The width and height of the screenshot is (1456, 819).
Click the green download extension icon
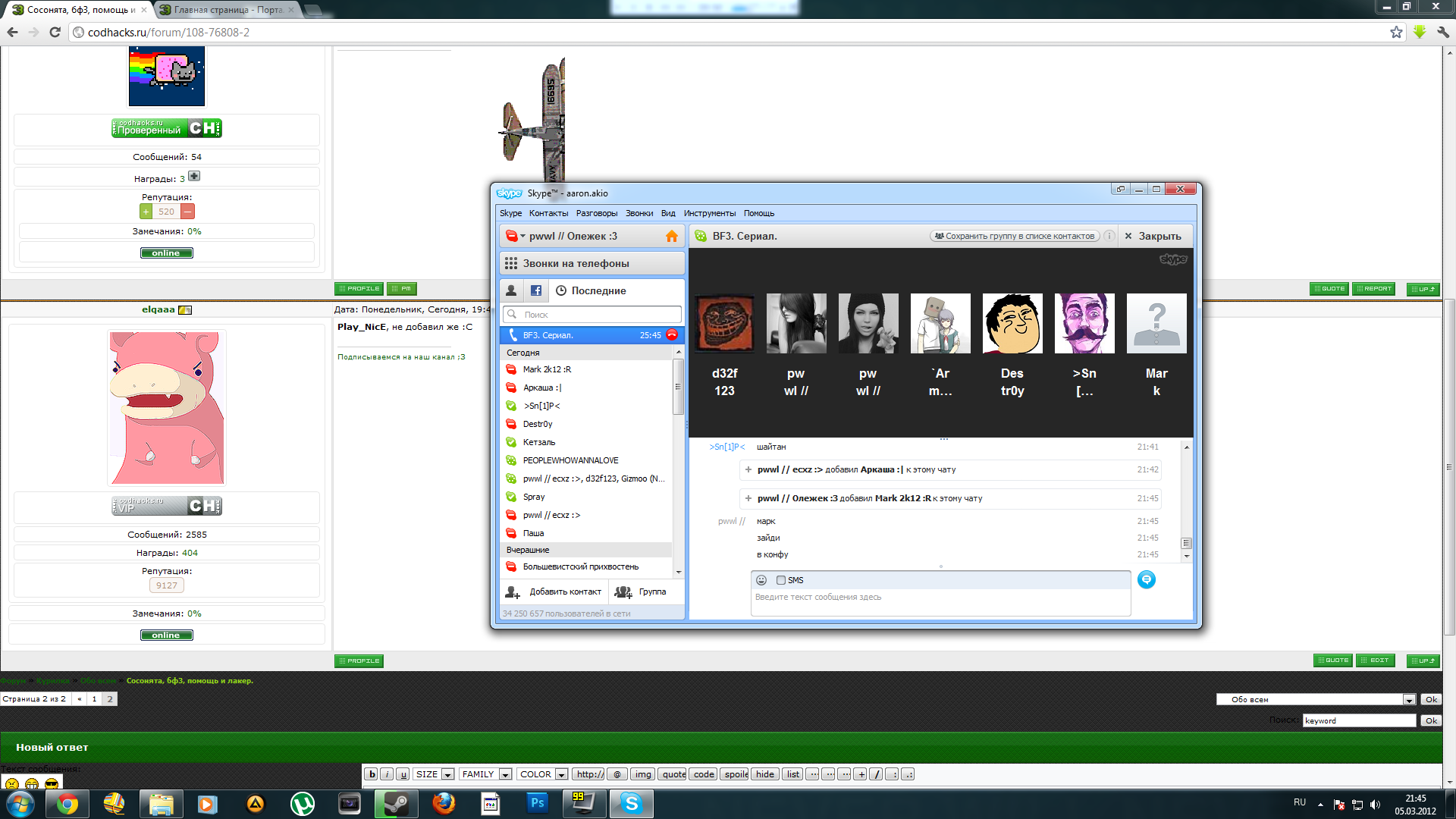click(1419, 32)
